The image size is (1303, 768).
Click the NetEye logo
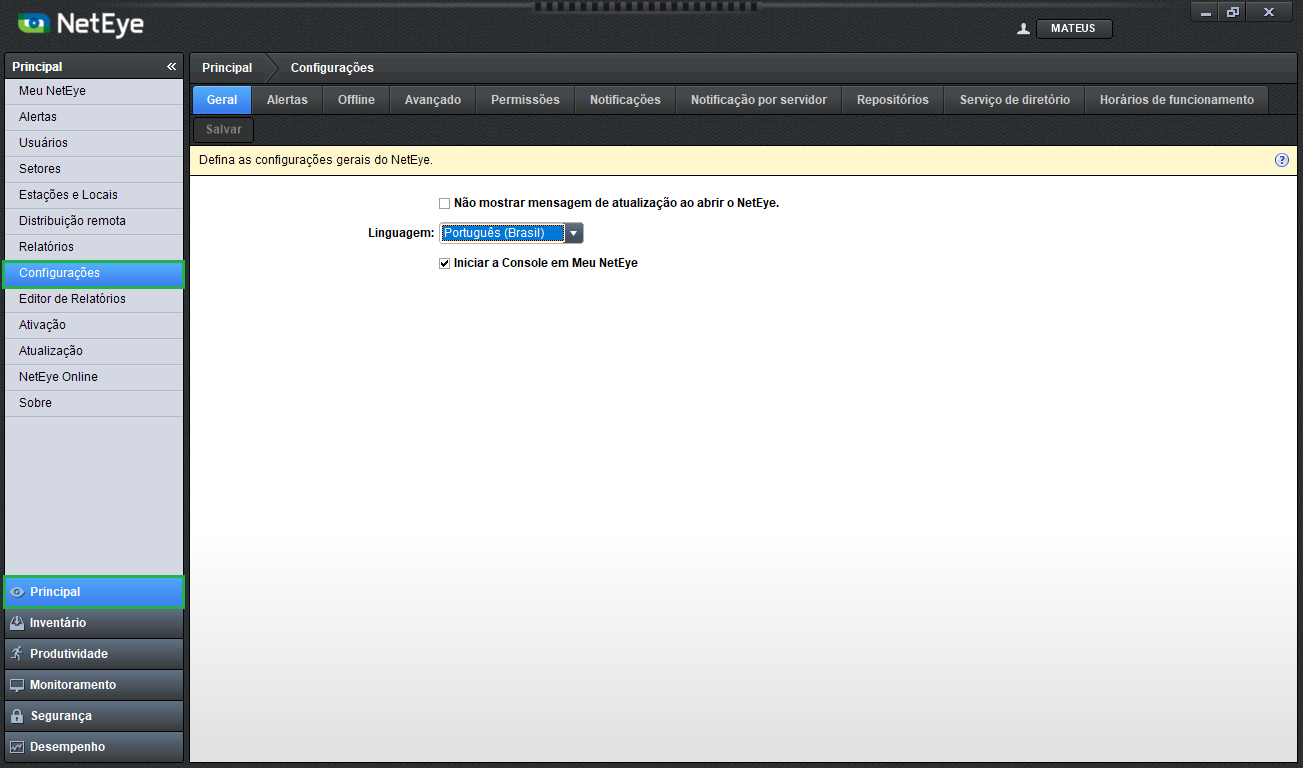coord(81,23)
